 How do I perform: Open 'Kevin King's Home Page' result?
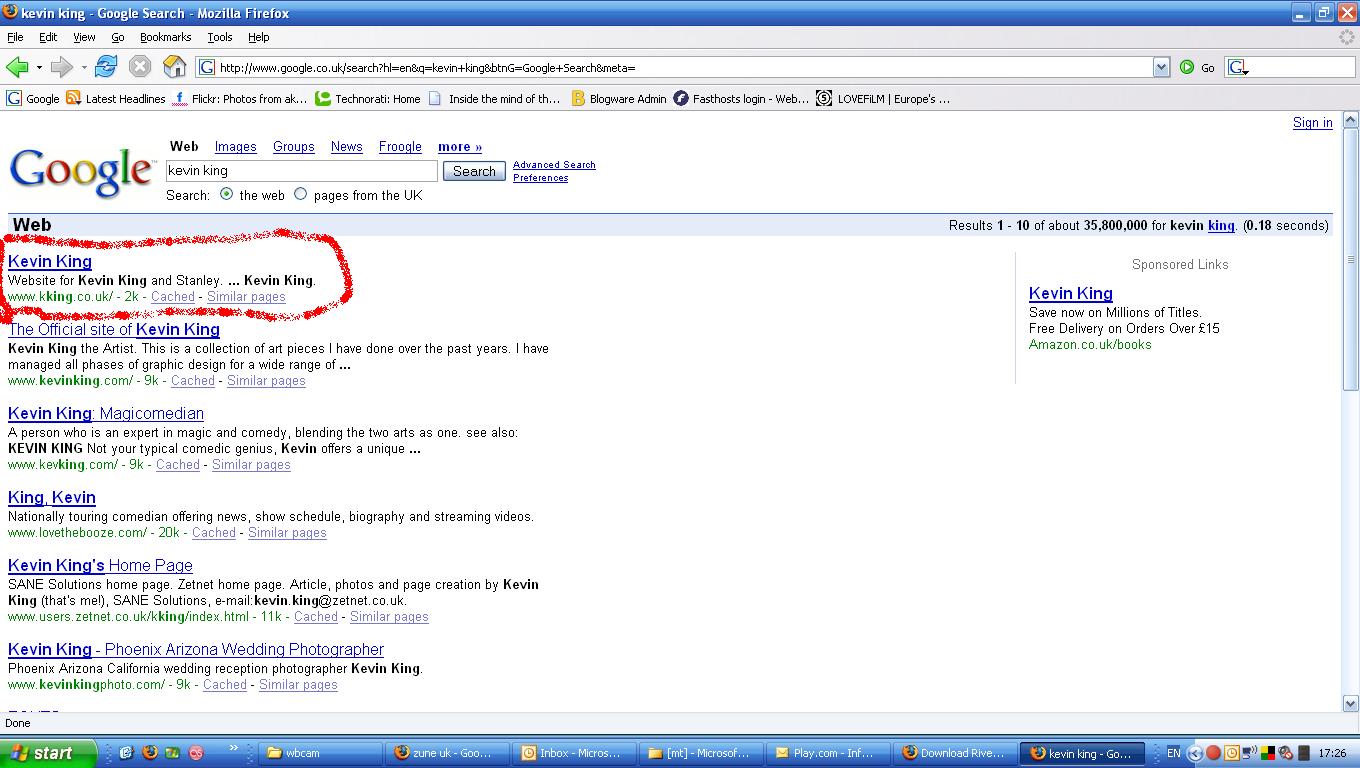(x=100, y=566)
